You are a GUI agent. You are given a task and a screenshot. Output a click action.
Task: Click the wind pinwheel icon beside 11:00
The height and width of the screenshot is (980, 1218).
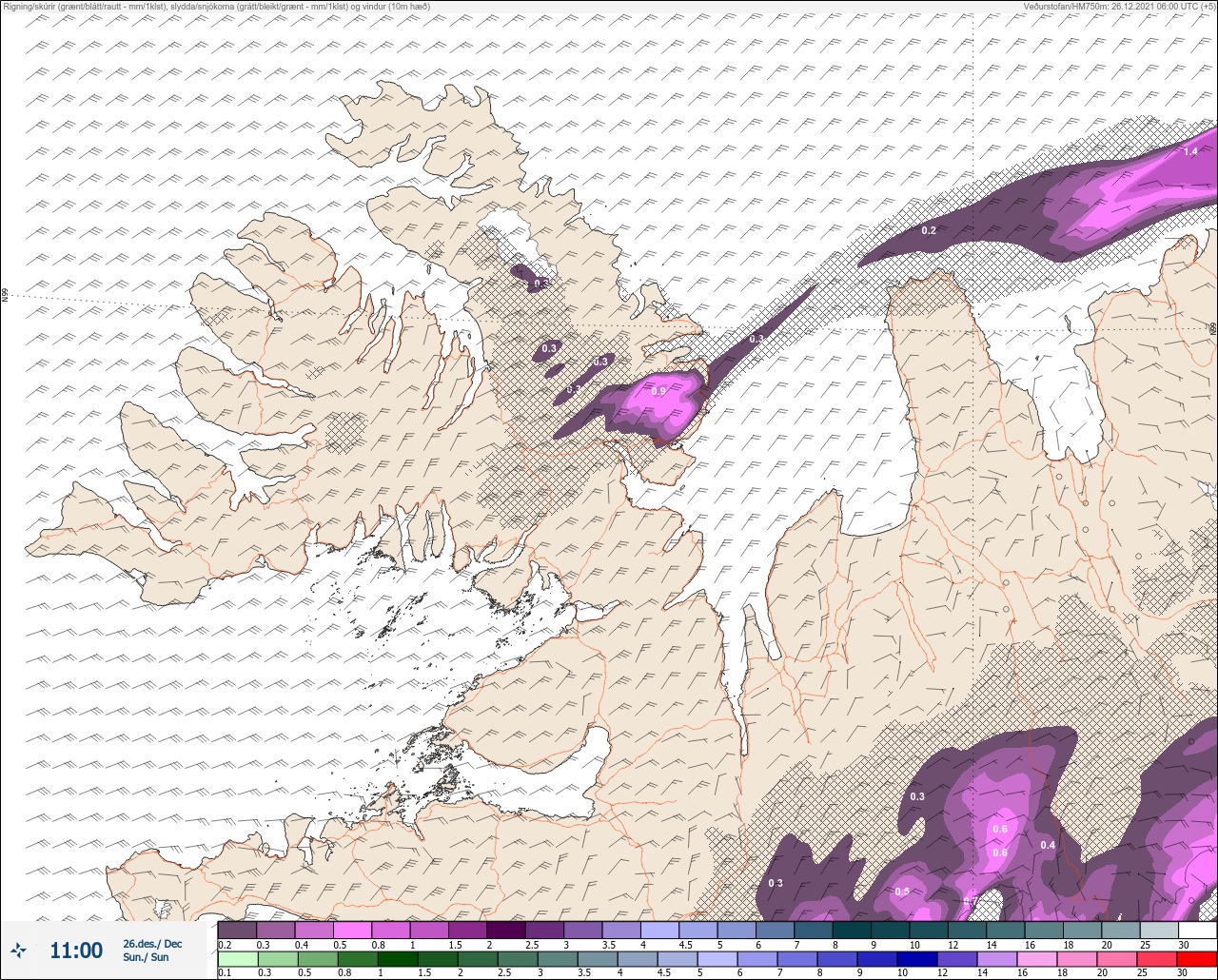(19, 950)
